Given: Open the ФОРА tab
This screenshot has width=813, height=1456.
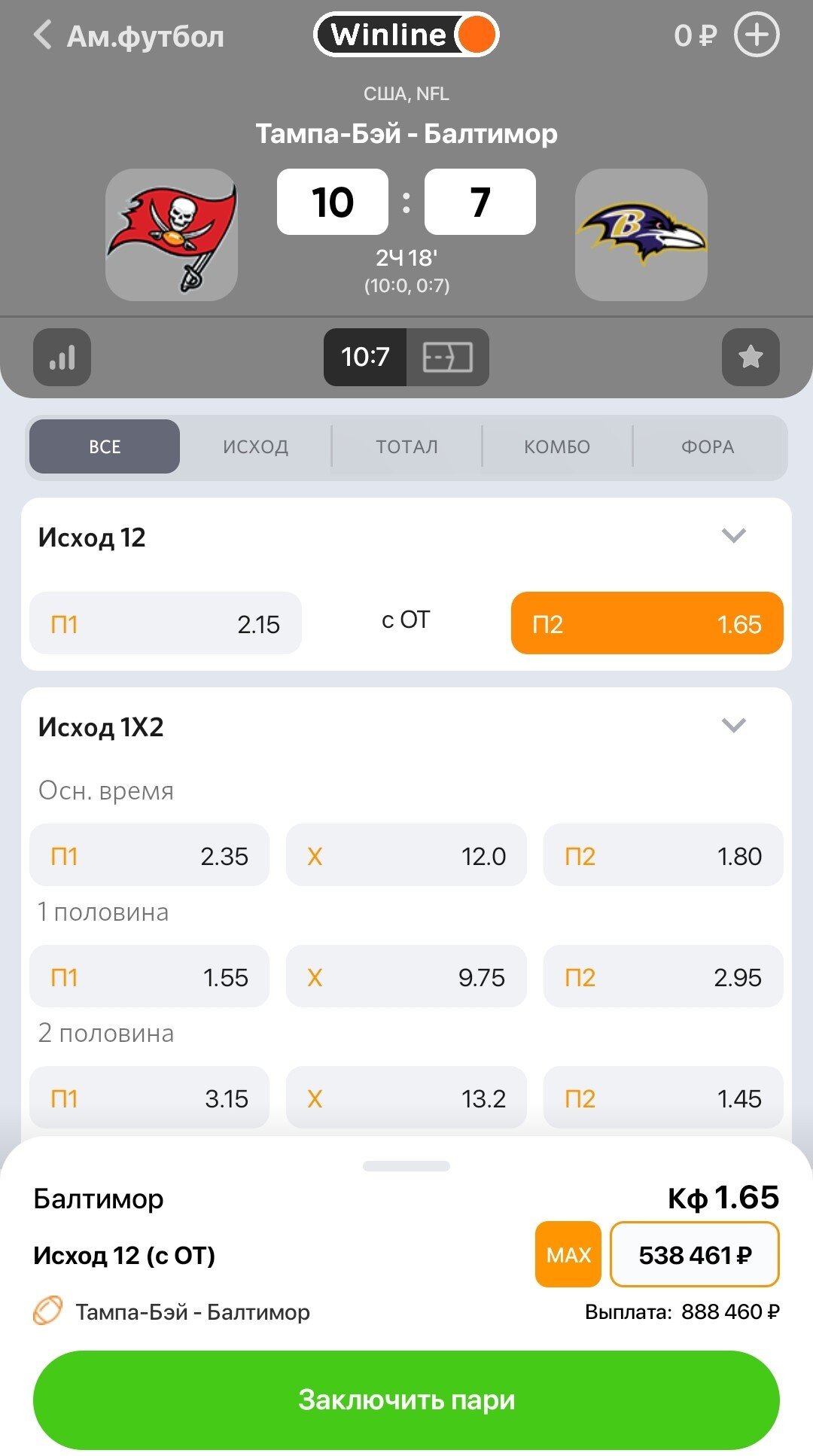Looking at the screenshot, I should coord(707,446).
